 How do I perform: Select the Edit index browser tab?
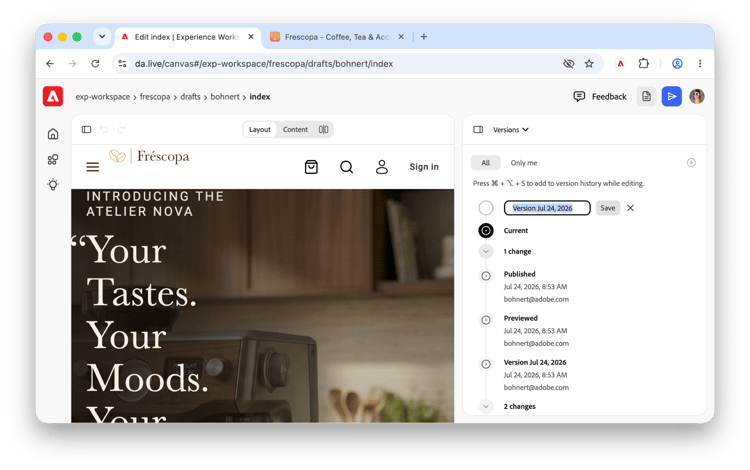(x=188, y=37)
